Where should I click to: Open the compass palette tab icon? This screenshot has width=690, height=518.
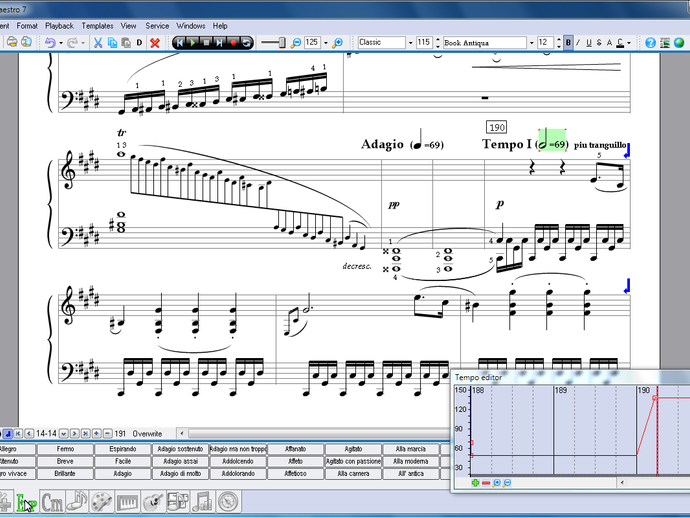click(228, 502)
